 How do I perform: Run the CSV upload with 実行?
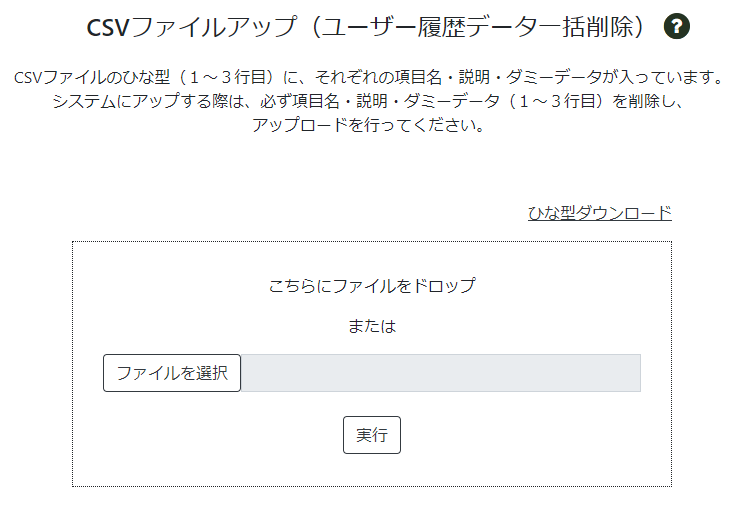click(x=372, y=435)
